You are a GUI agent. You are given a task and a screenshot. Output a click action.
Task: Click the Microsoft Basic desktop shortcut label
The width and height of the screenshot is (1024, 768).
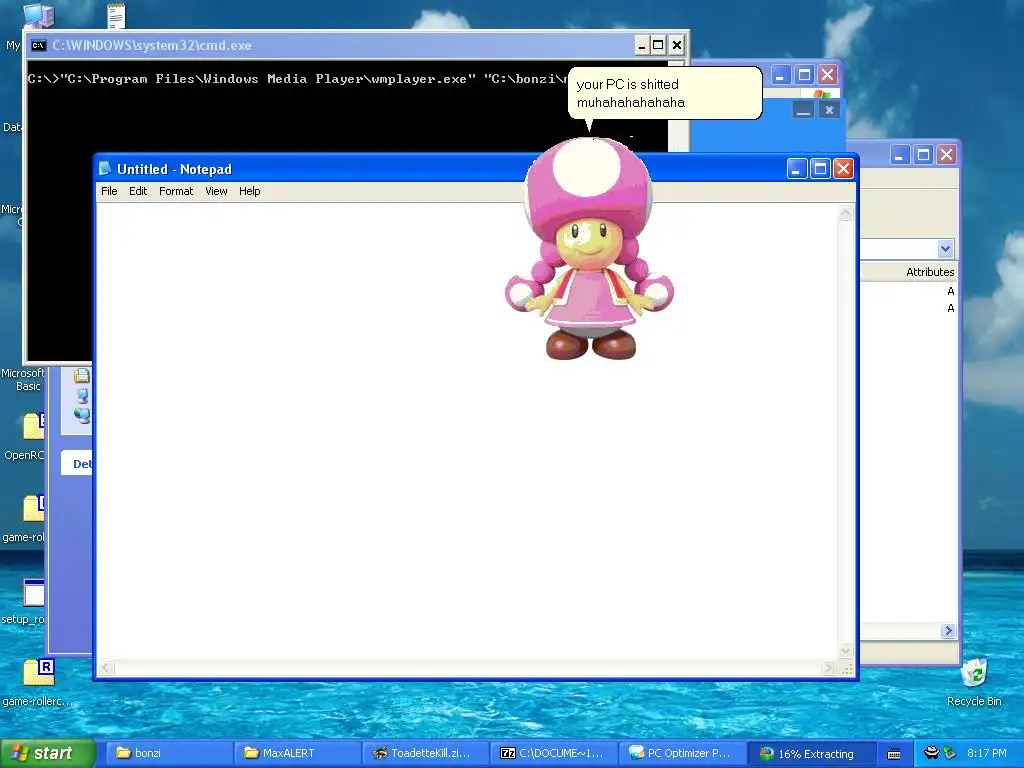tap(22, 379)
